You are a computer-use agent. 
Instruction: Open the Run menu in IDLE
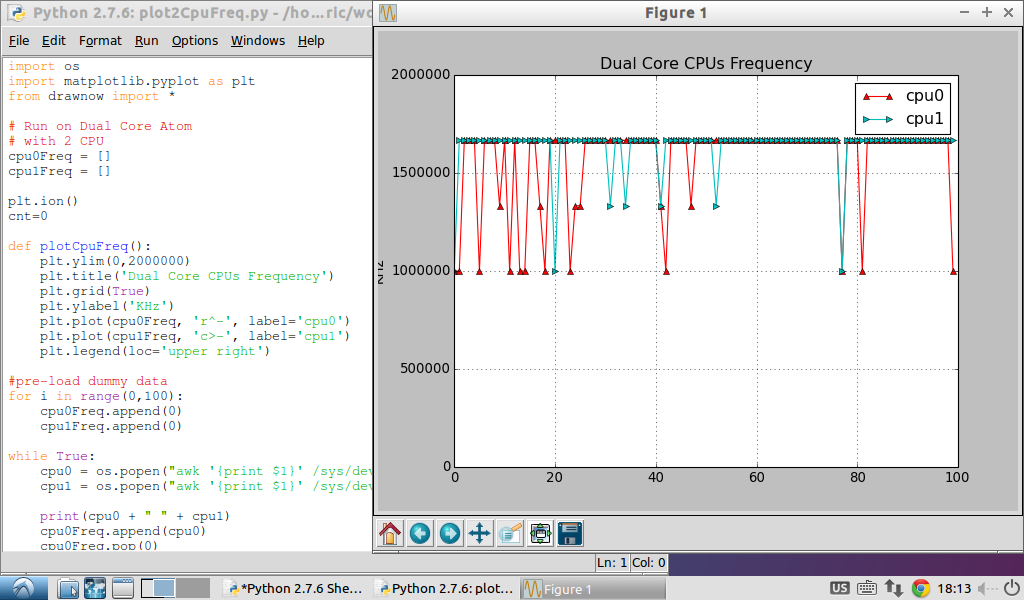[146, 40]
